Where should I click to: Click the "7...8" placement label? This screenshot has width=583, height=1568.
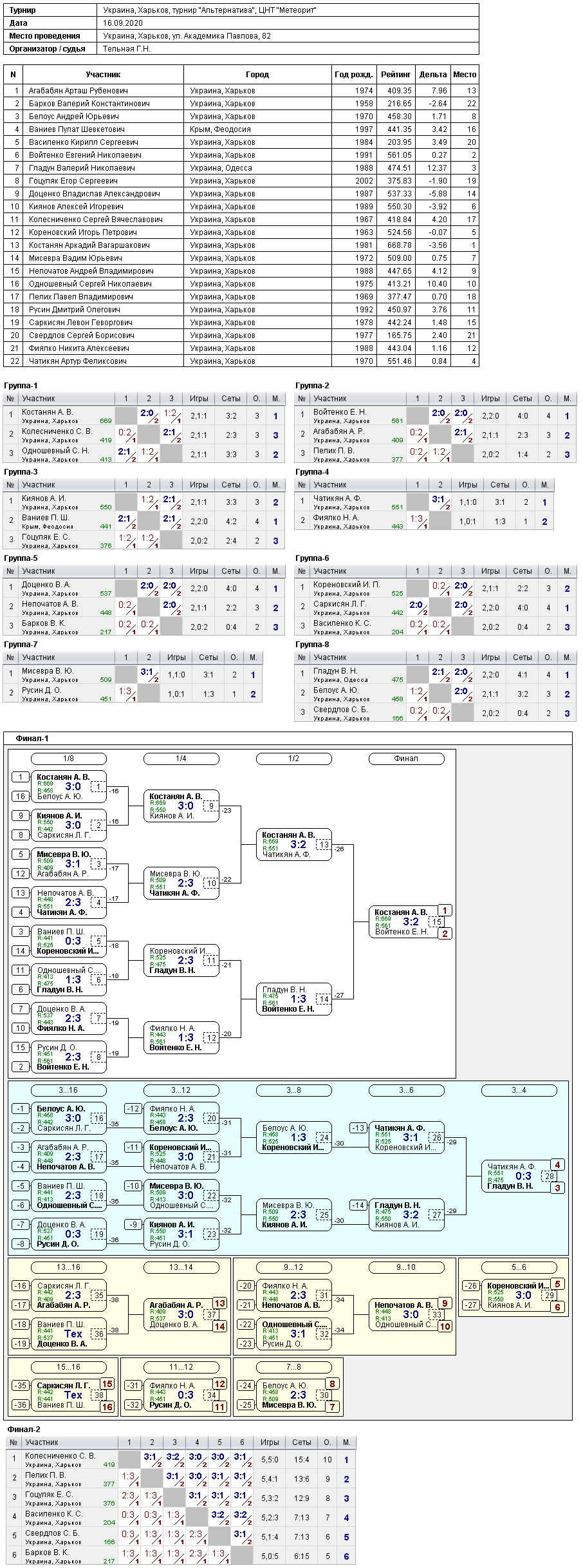point(293,1367)
